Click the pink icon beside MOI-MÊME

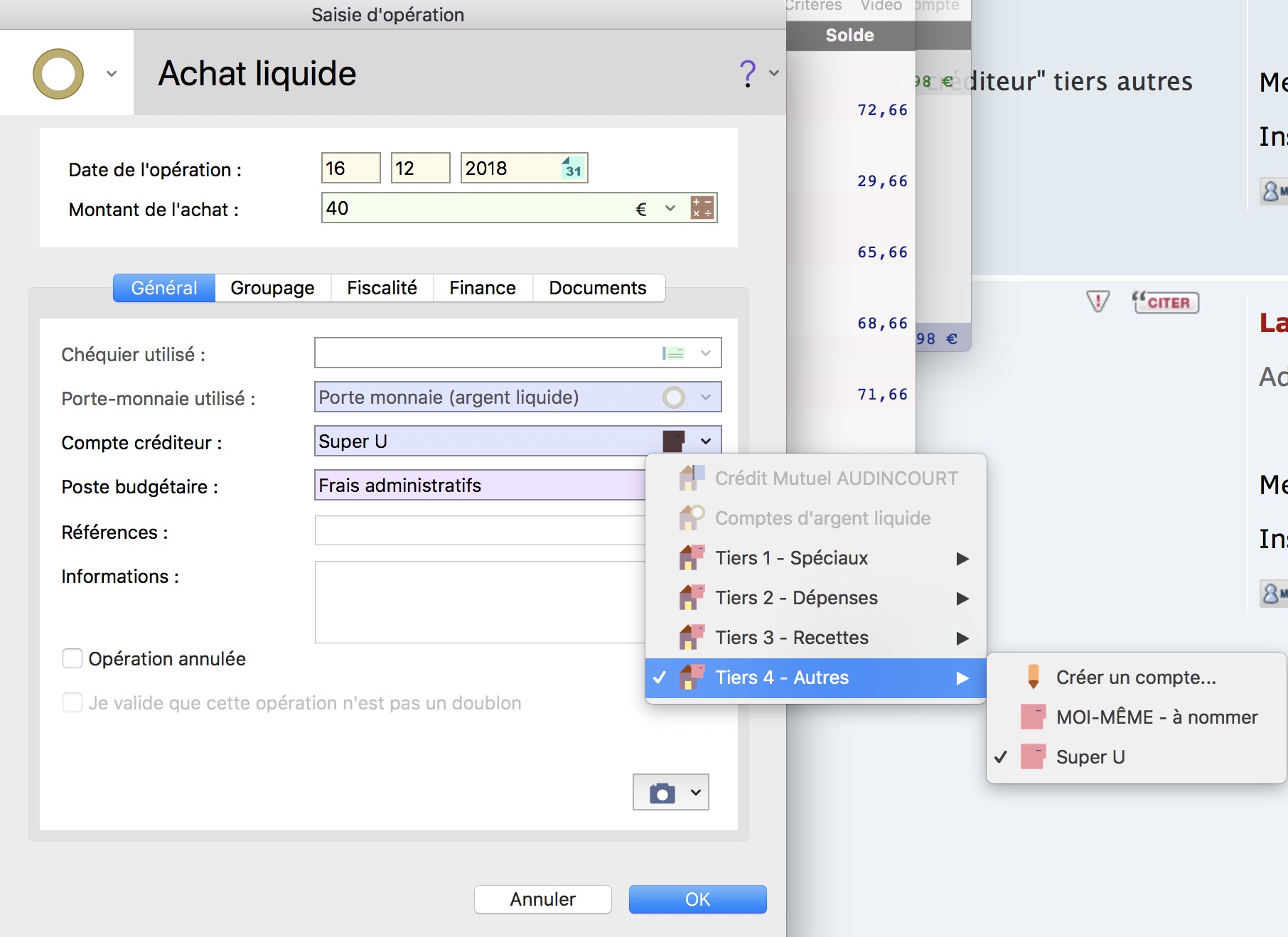pyautogui.click(x=1033, y=717)
